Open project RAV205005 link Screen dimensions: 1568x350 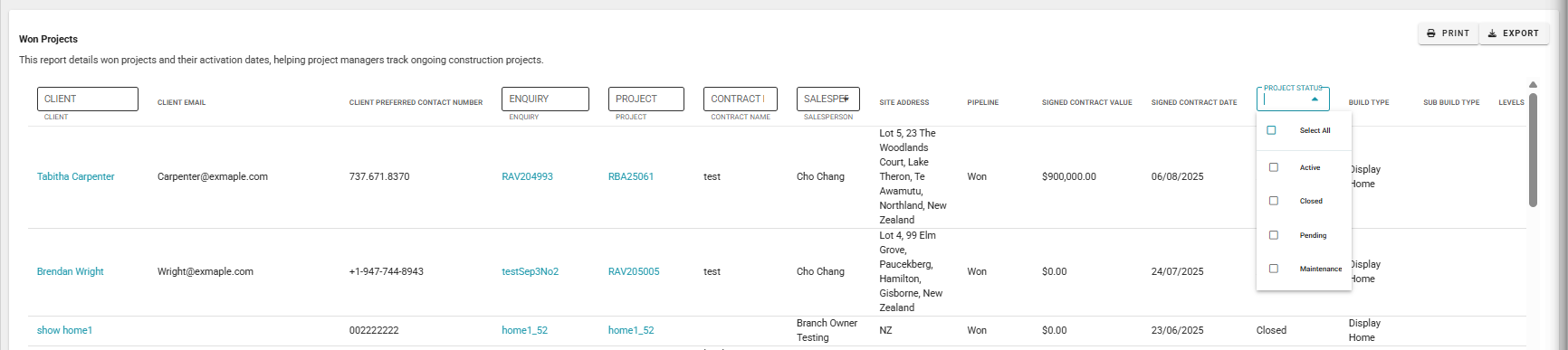tap(634, 271)
